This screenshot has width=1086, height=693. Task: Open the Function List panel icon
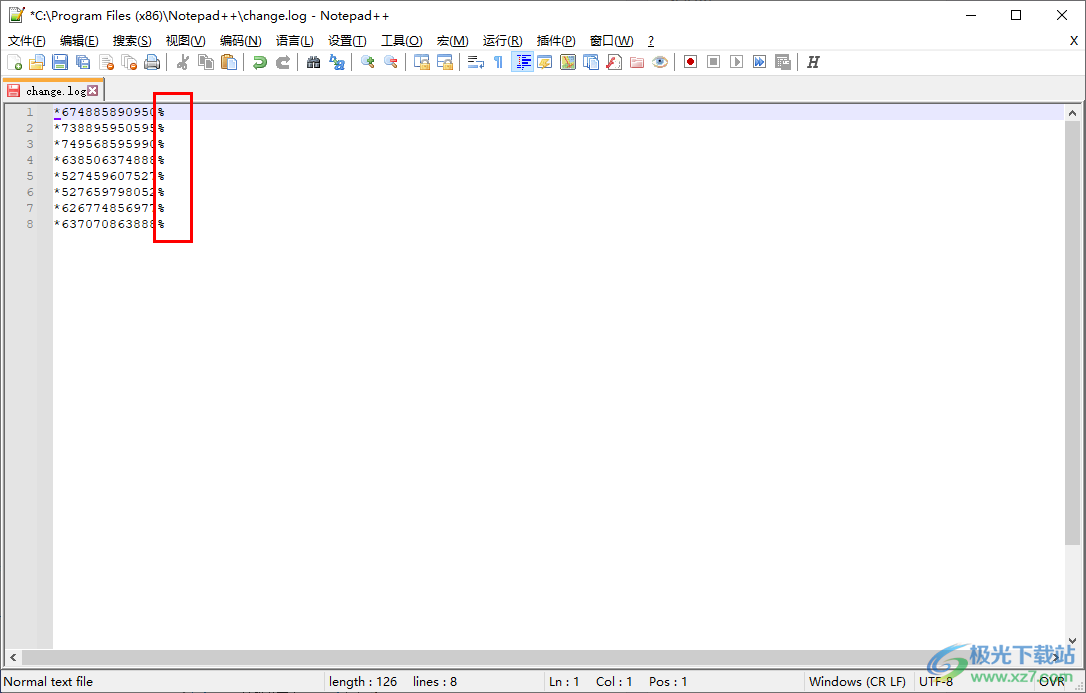tap(614, 62)
